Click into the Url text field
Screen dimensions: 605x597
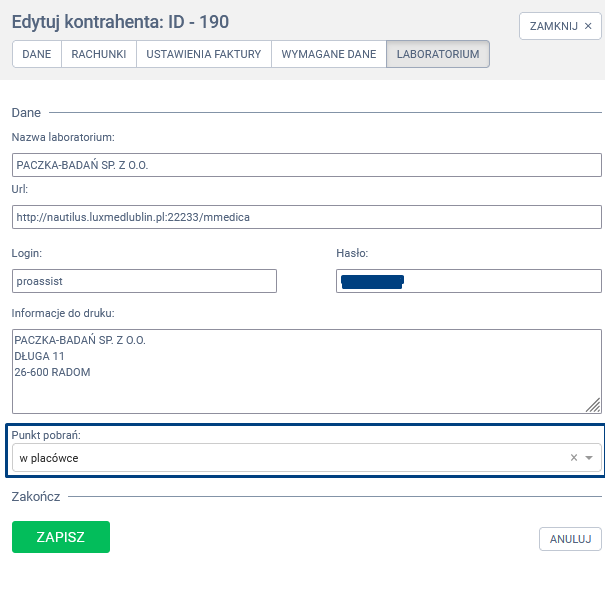click(306, 217)
